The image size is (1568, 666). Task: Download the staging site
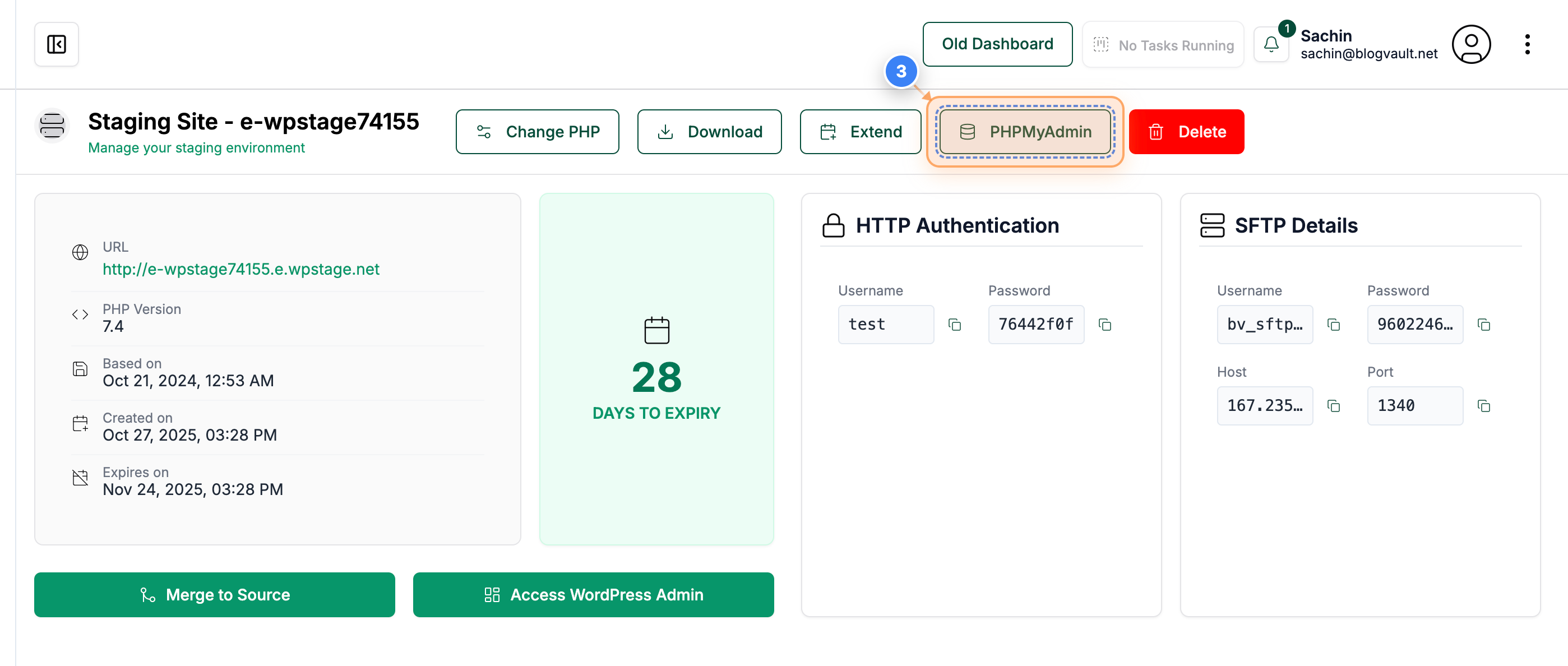tap(709, 132)
